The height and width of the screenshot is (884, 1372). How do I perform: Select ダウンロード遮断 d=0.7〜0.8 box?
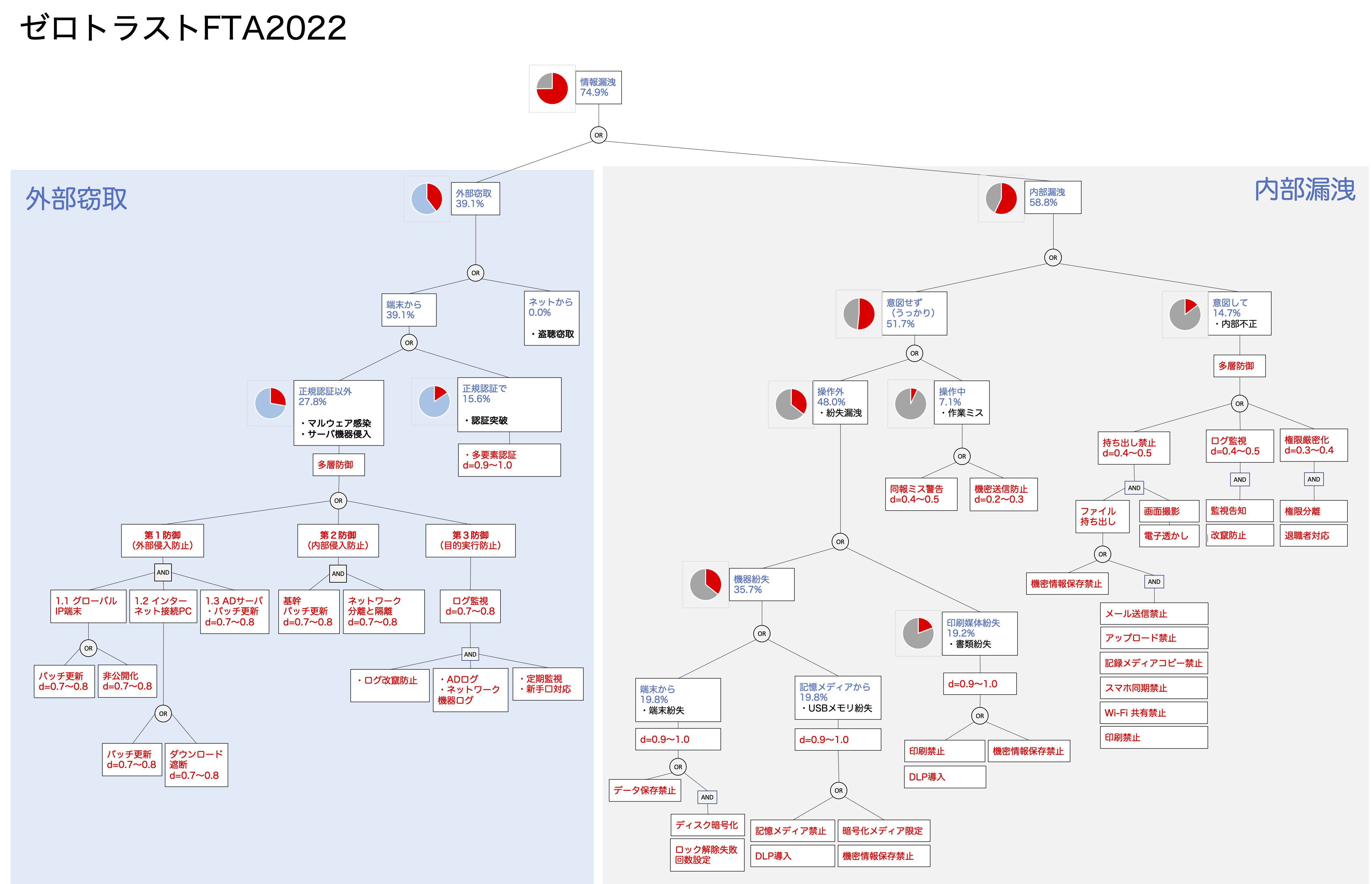pyautogui.click(x=196, y=765)
